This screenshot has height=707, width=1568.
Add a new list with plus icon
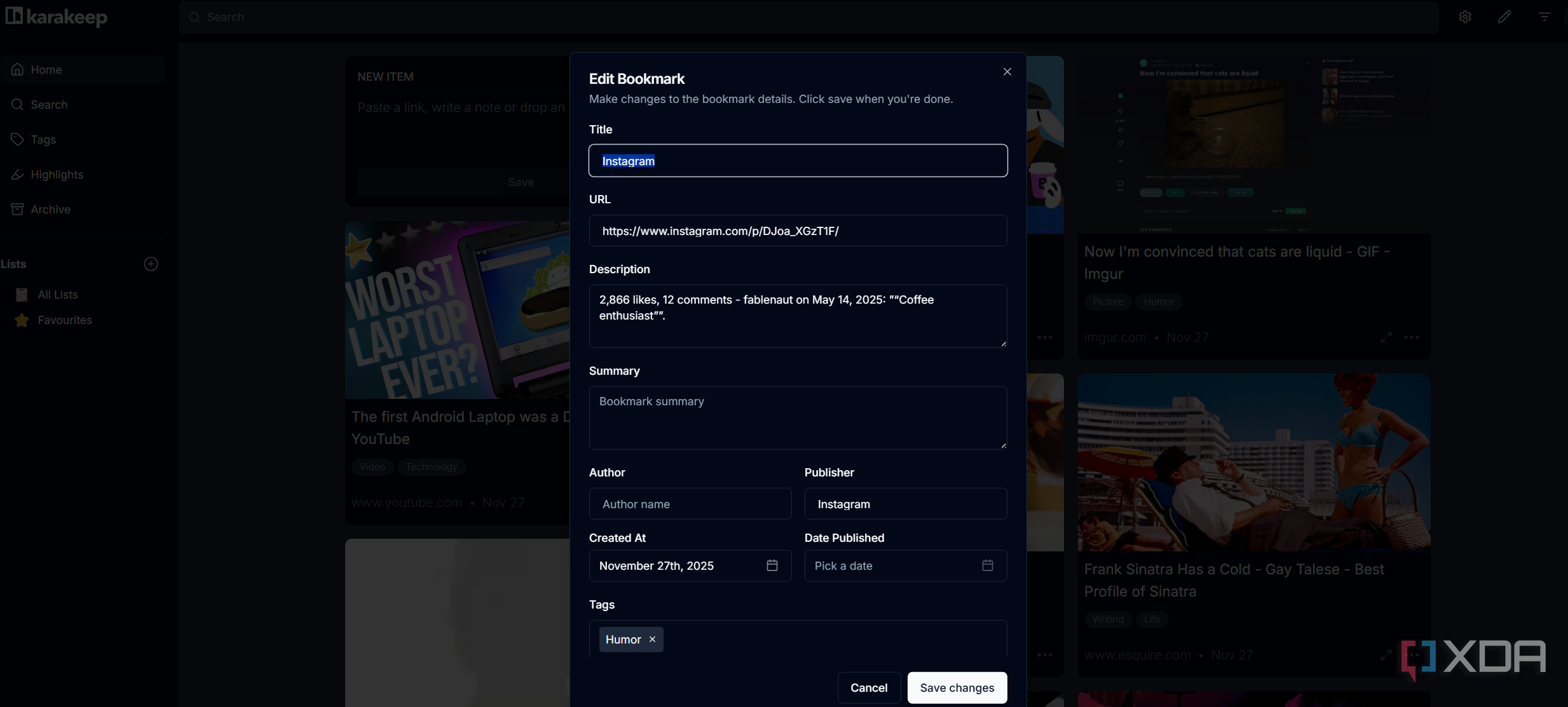tap(151, 264)
